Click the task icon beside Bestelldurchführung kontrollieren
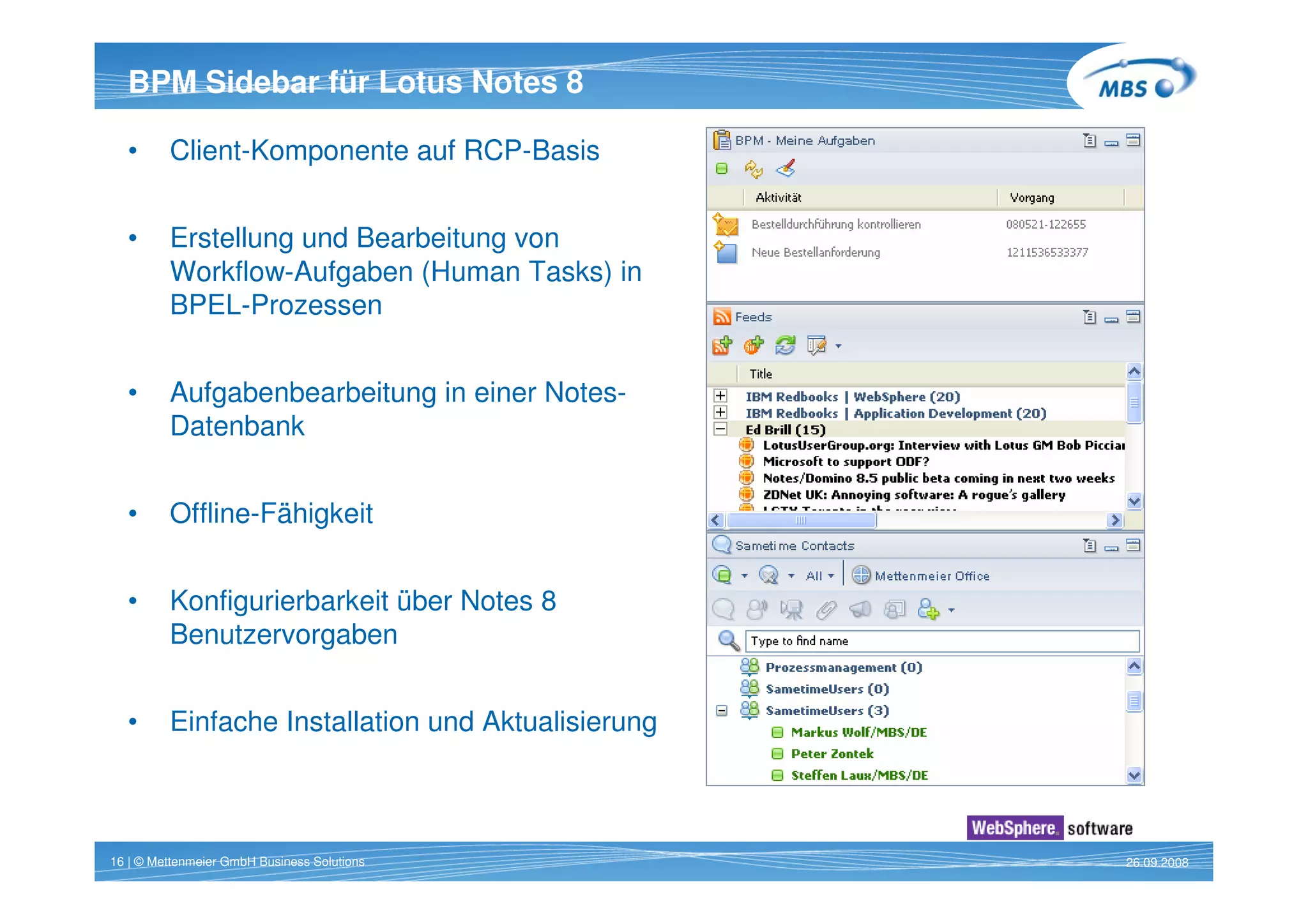 [x=726, y=225]
